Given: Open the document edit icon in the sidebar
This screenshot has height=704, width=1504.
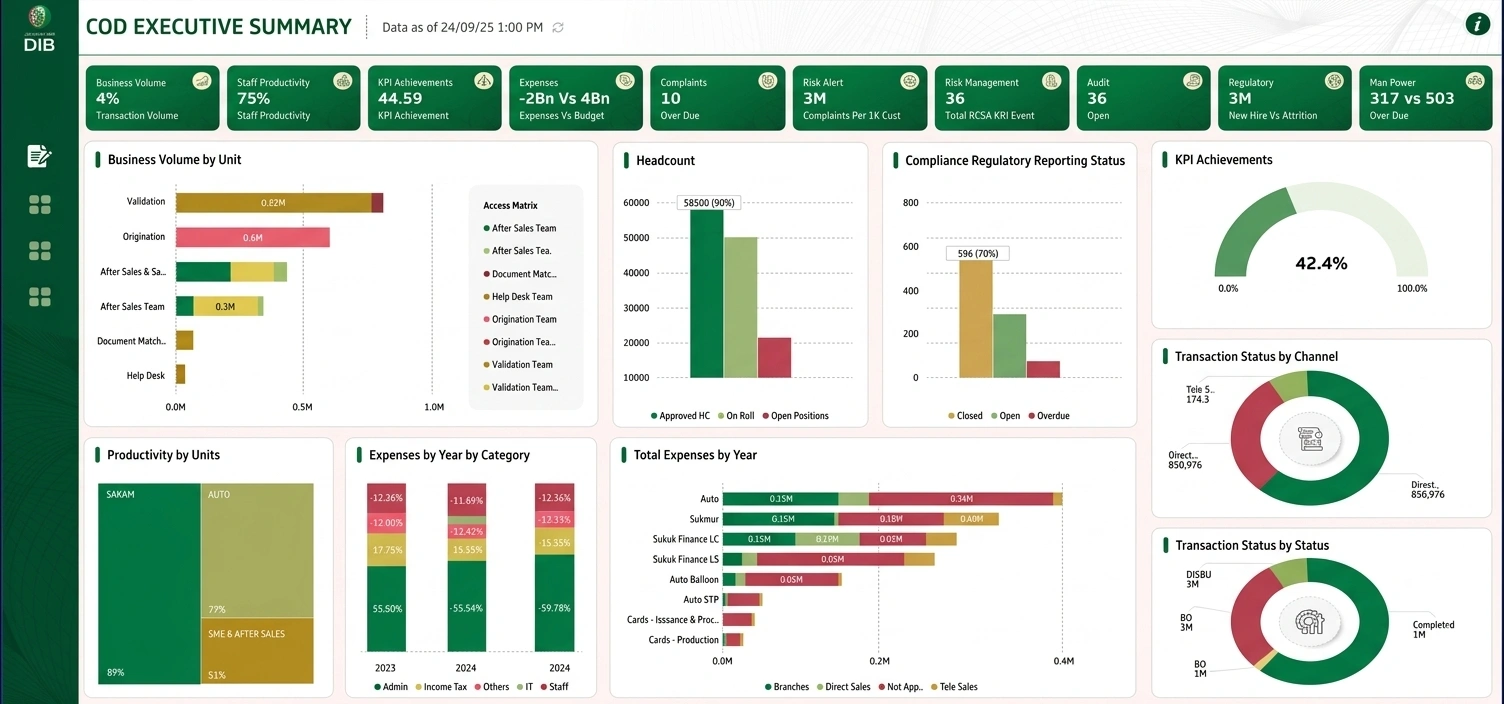Looking at the screenshot, I should 39,156.
